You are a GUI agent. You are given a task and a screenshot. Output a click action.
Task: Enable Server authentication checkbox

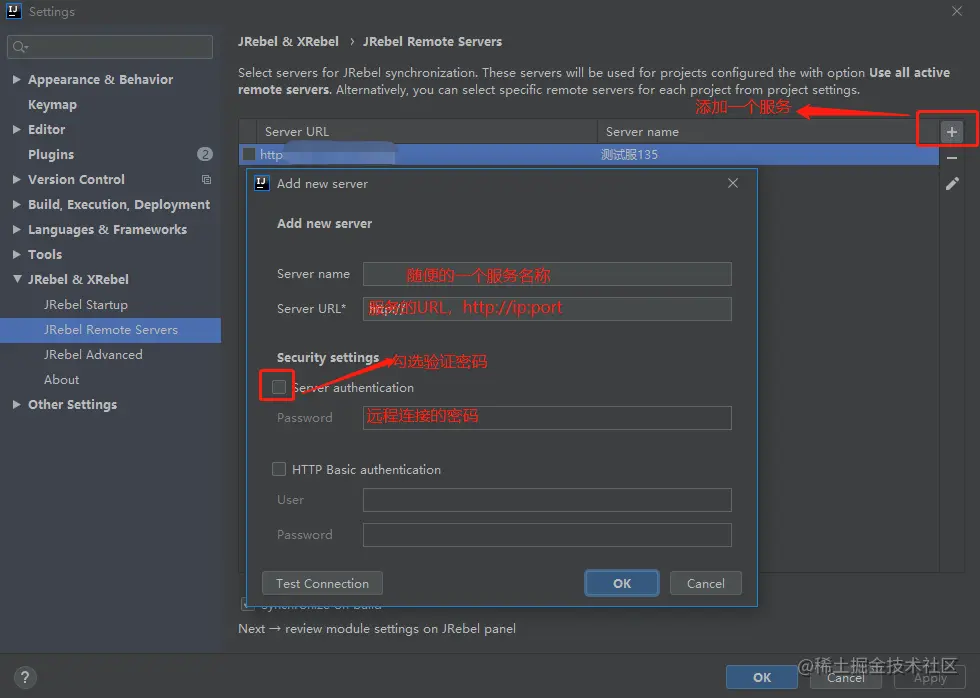[x=279, y=387]
